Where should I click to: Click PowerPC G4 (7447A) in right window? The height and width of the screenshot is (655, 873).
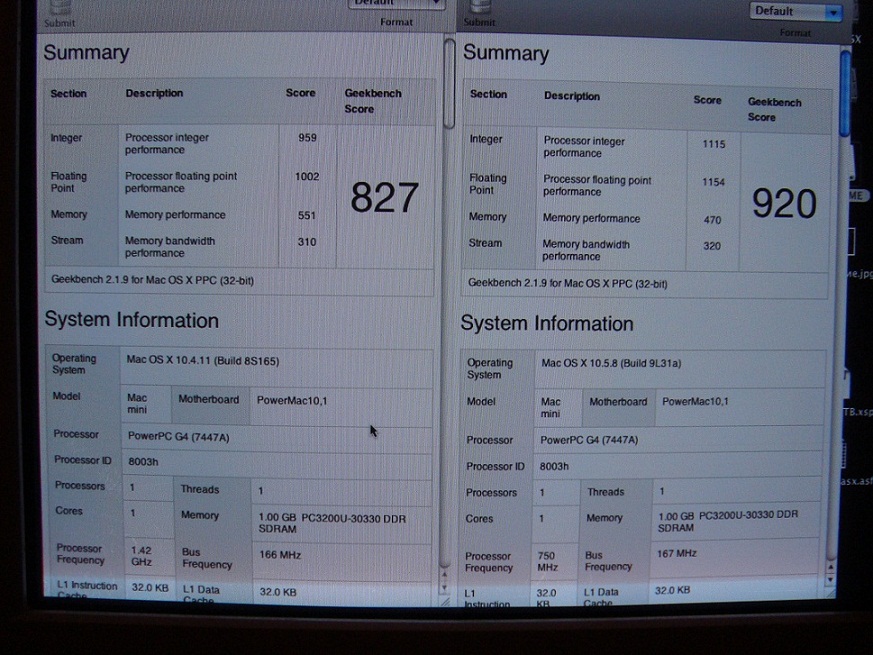tap(588, 440)
